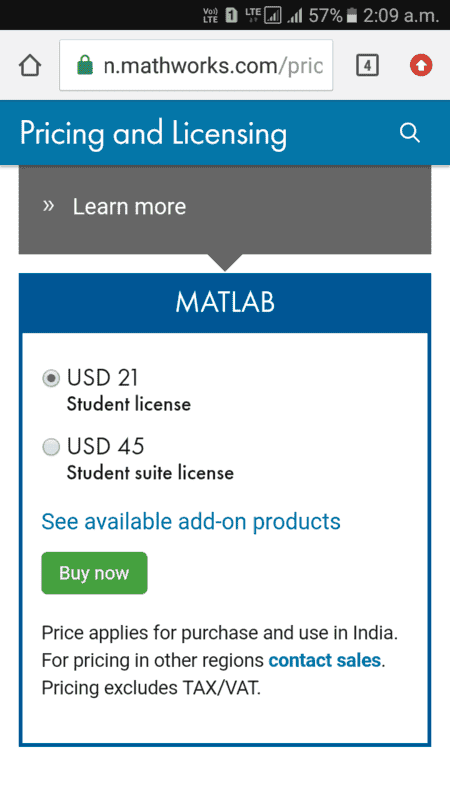Tap the SIM 1 indicator icon

pyautogui.click(x=231, y=16)
